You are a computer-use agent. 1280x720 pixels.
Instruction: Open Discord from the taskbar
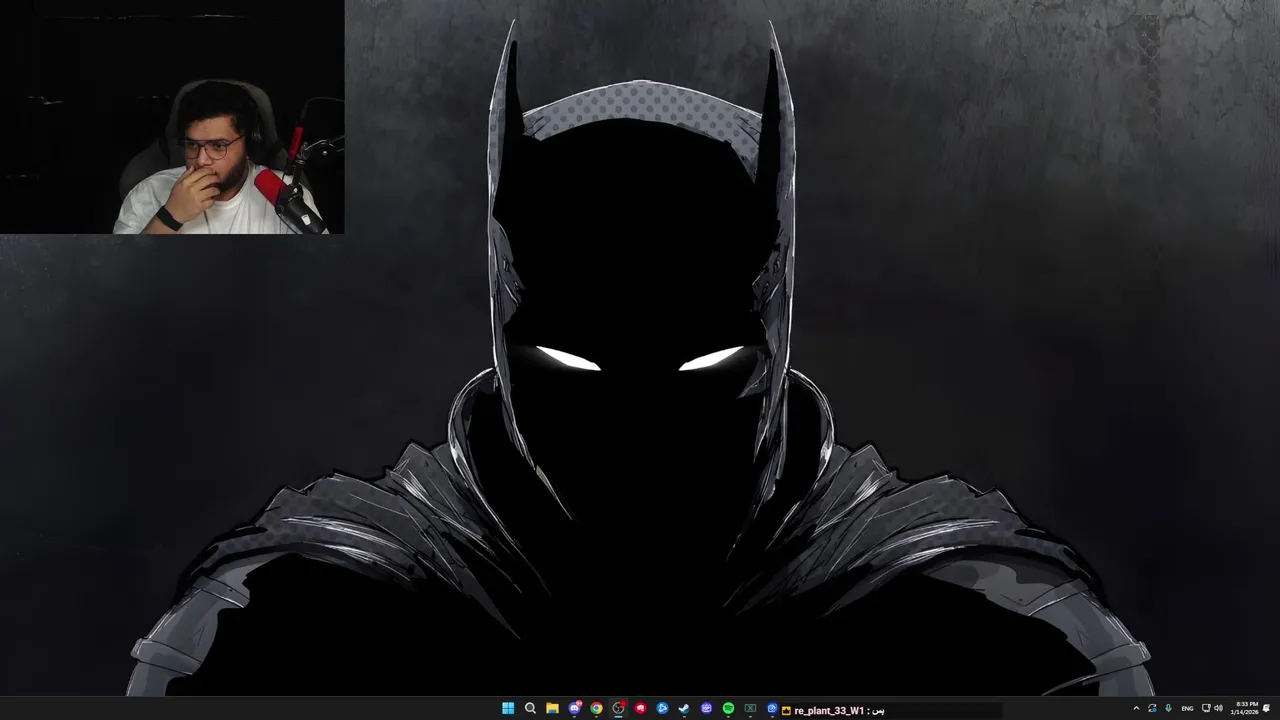tap(575, 709)
